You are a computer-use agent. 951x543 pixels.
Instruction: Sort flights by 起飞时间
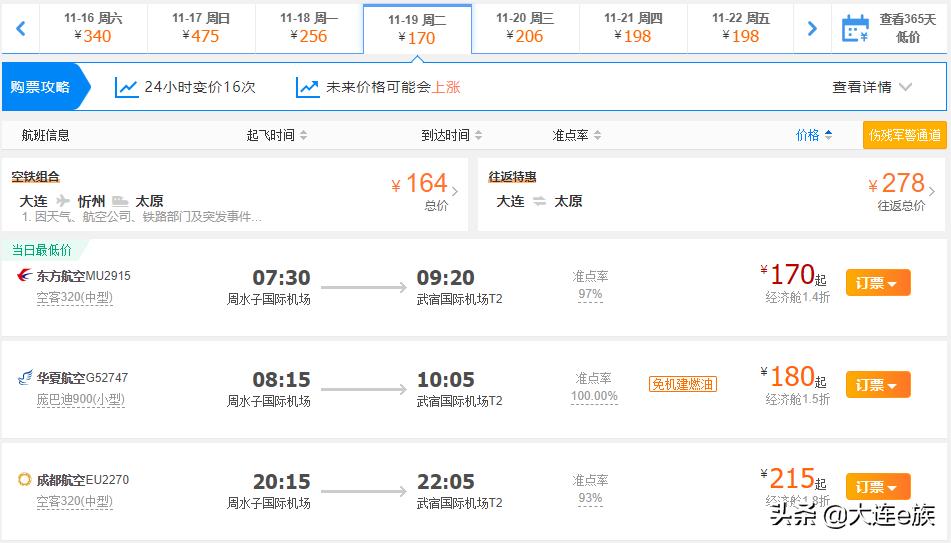point(277,135)
